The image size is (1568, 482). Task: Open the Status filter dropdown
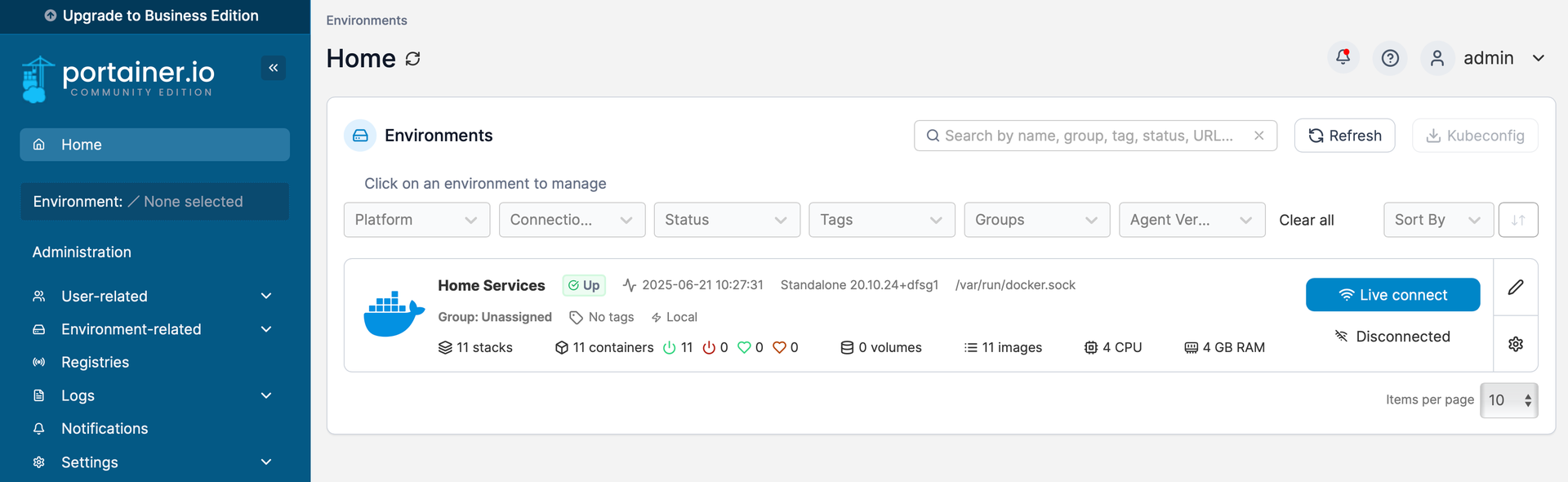click(726, 220)
